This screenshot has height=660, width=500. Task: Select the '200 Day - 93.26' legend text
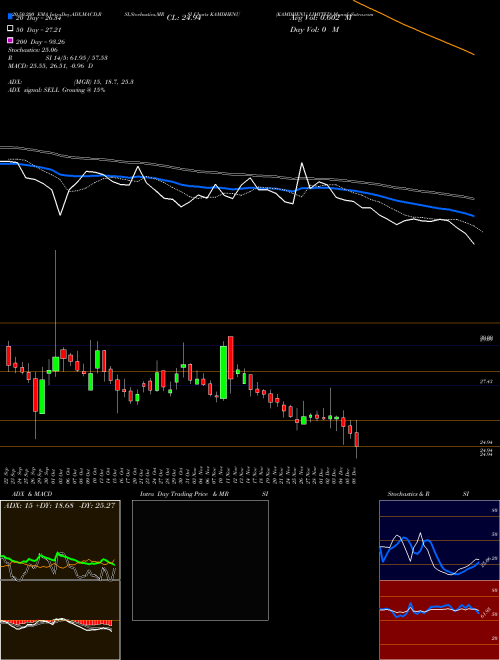point(40,42)
